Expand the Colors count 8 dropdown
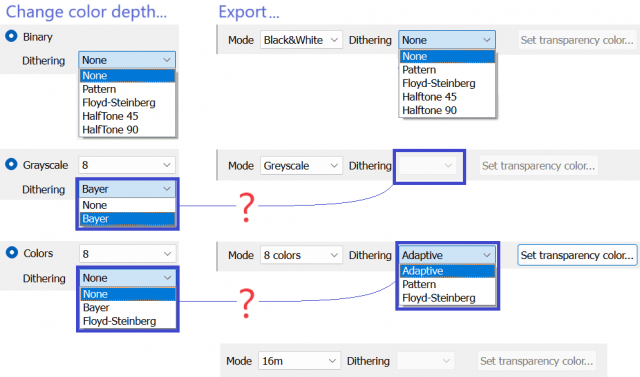640x377 pixels. [127, 254]
